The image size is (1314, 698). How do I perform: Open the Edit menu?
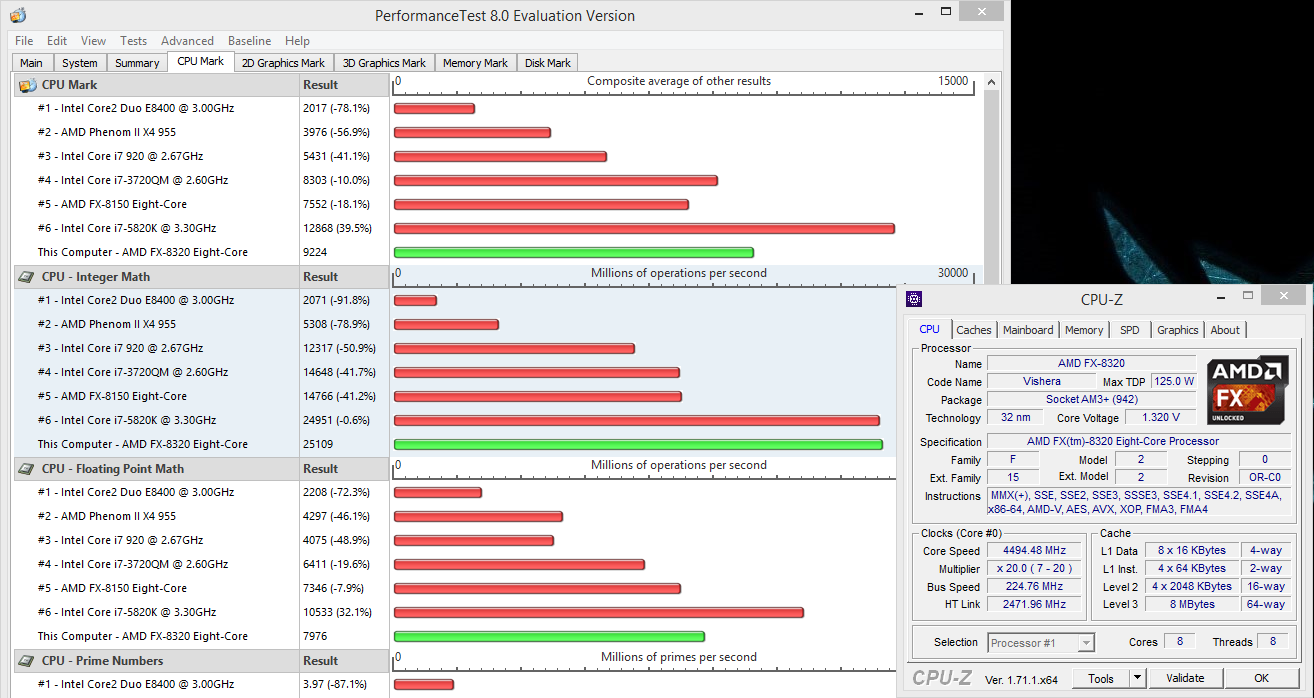point(57,41)
